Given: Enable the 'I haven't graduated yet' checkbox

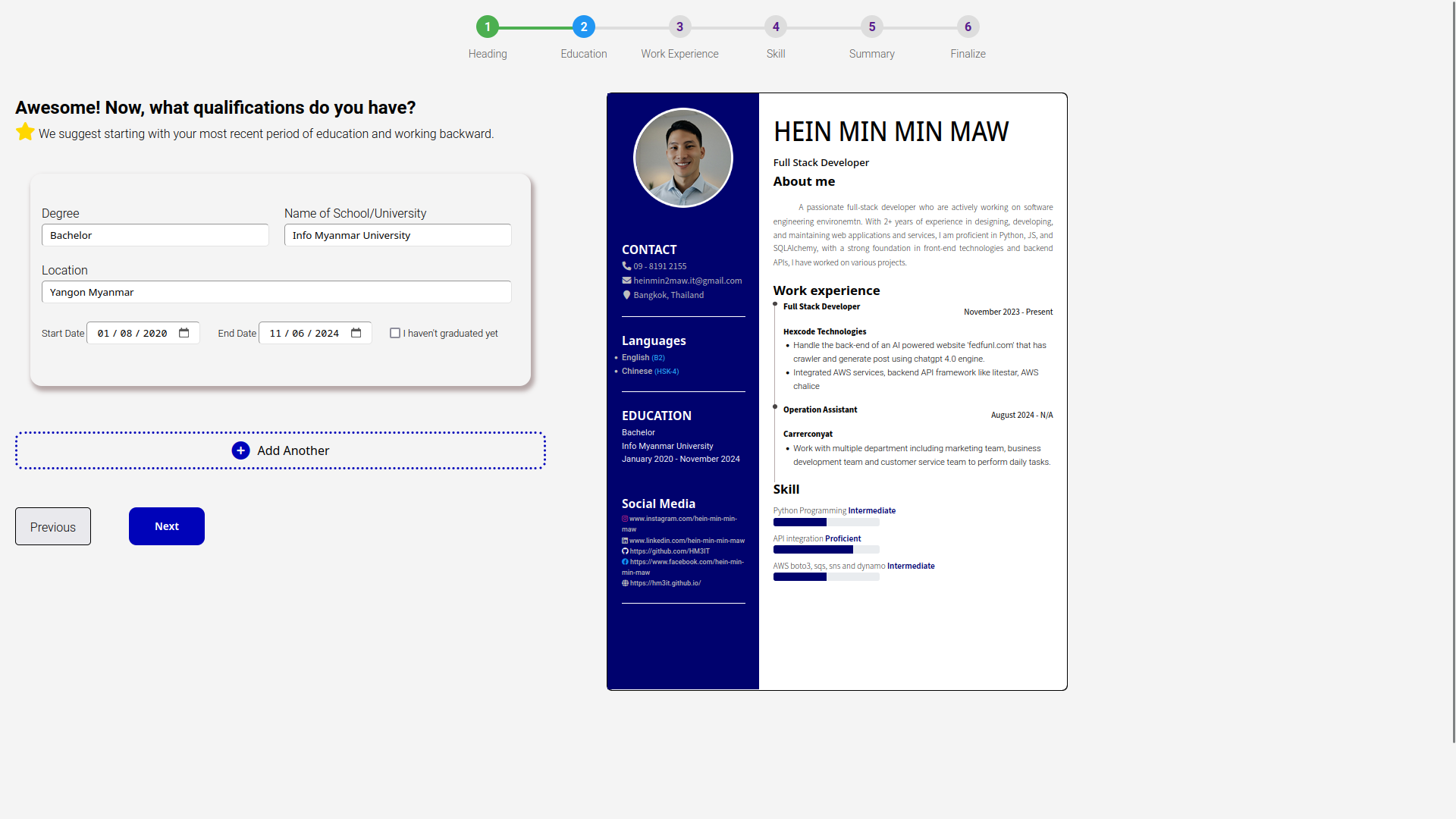Looking at the screenshot, I should 395,333.
